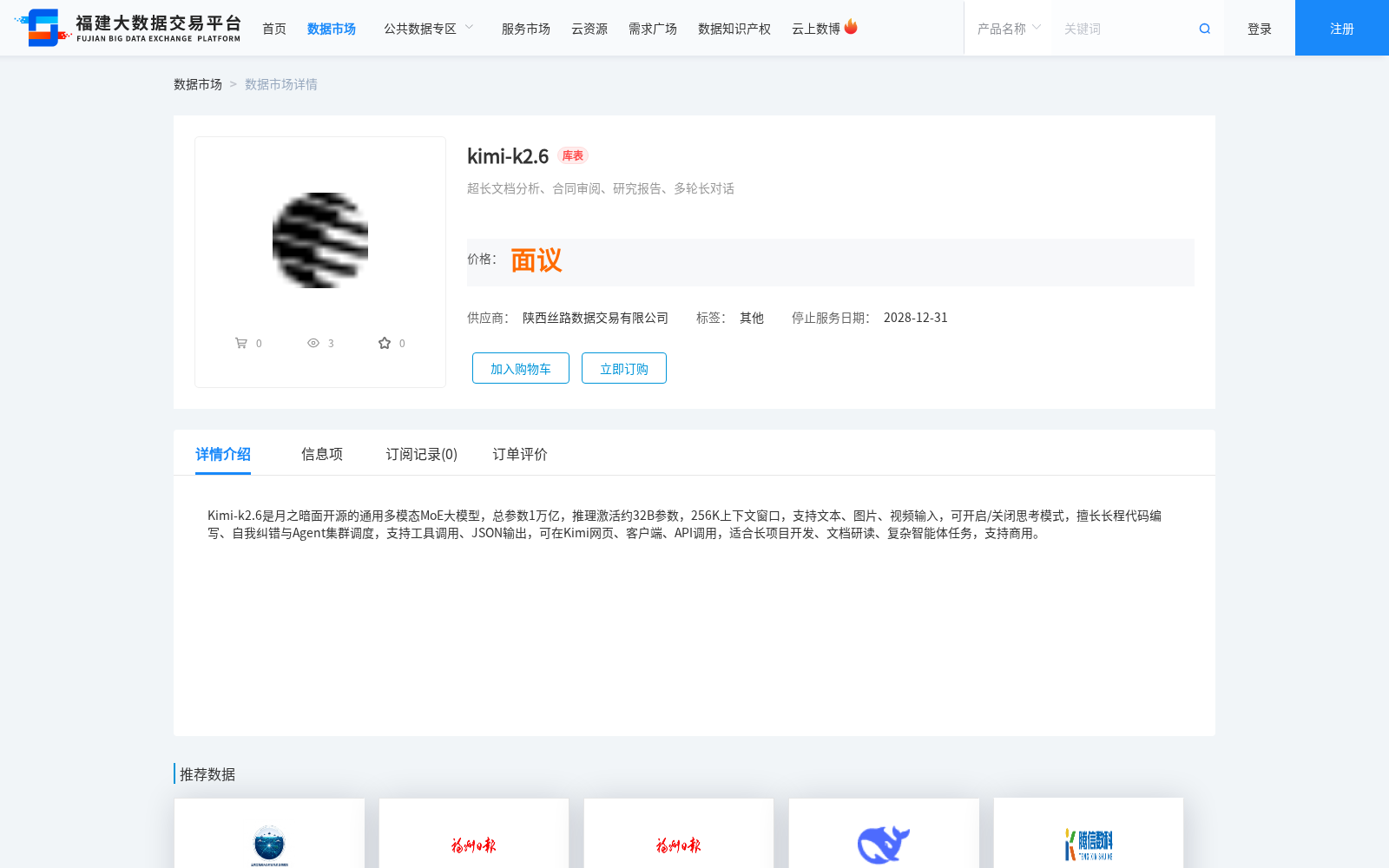Click the 数据市场 breadcrumb link

coord(198,84)
